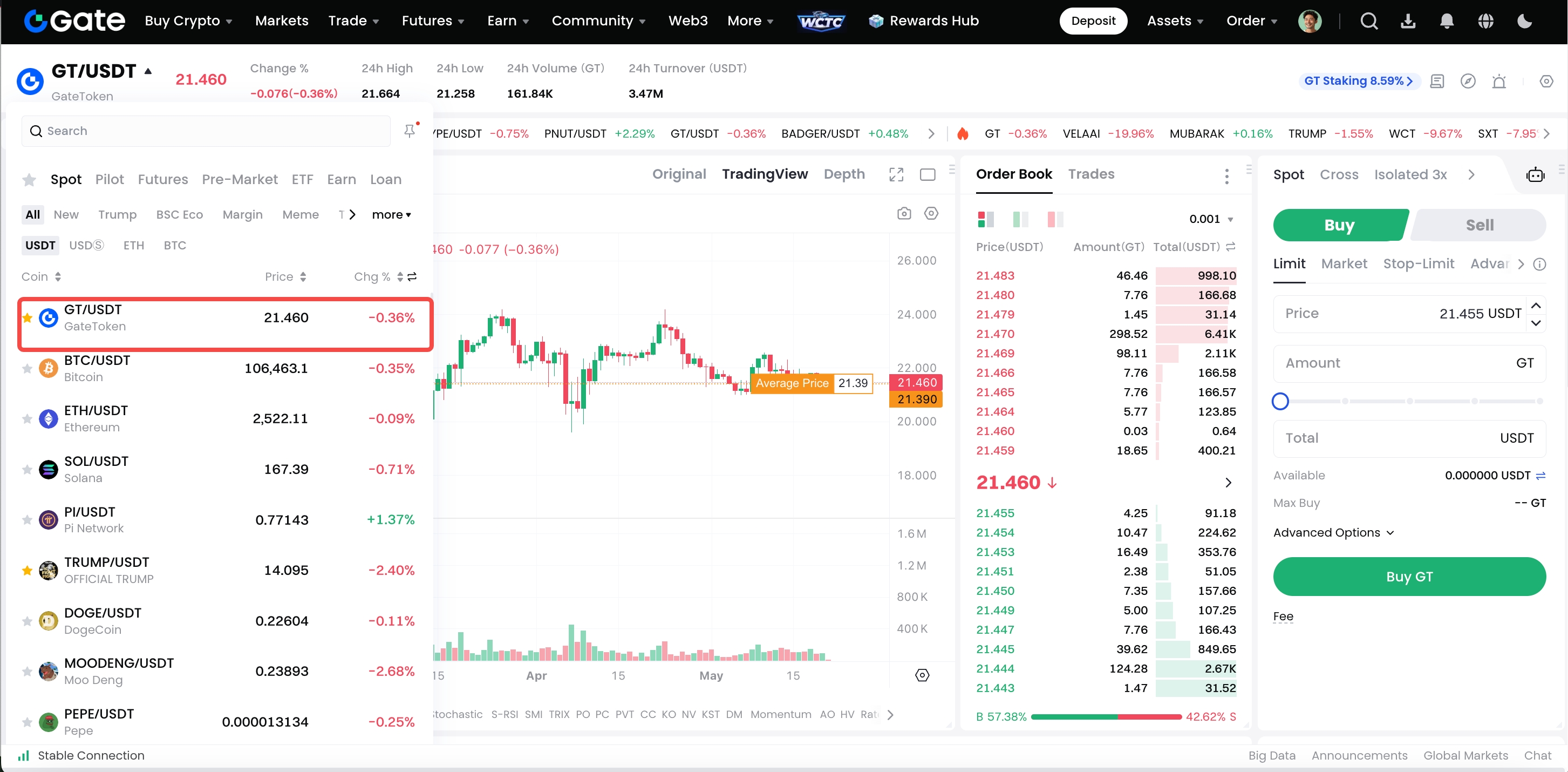Switch to the Sell side toggle

[x=1479, y=225]
